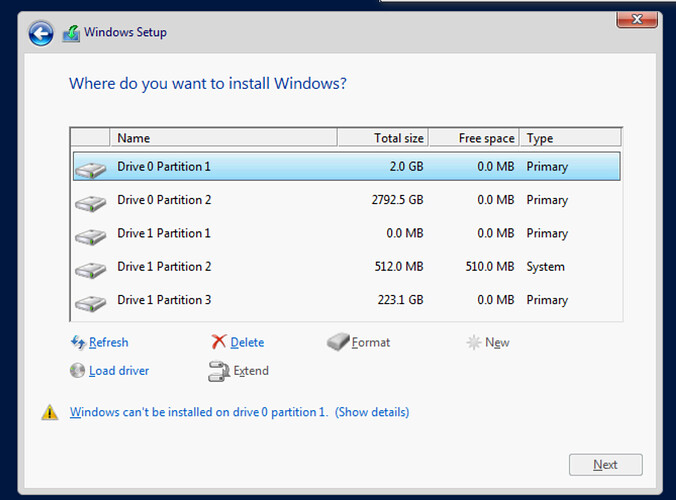Sort by the Name column header
The height and width of the screenshot is (500, 676).
[133, 138]
